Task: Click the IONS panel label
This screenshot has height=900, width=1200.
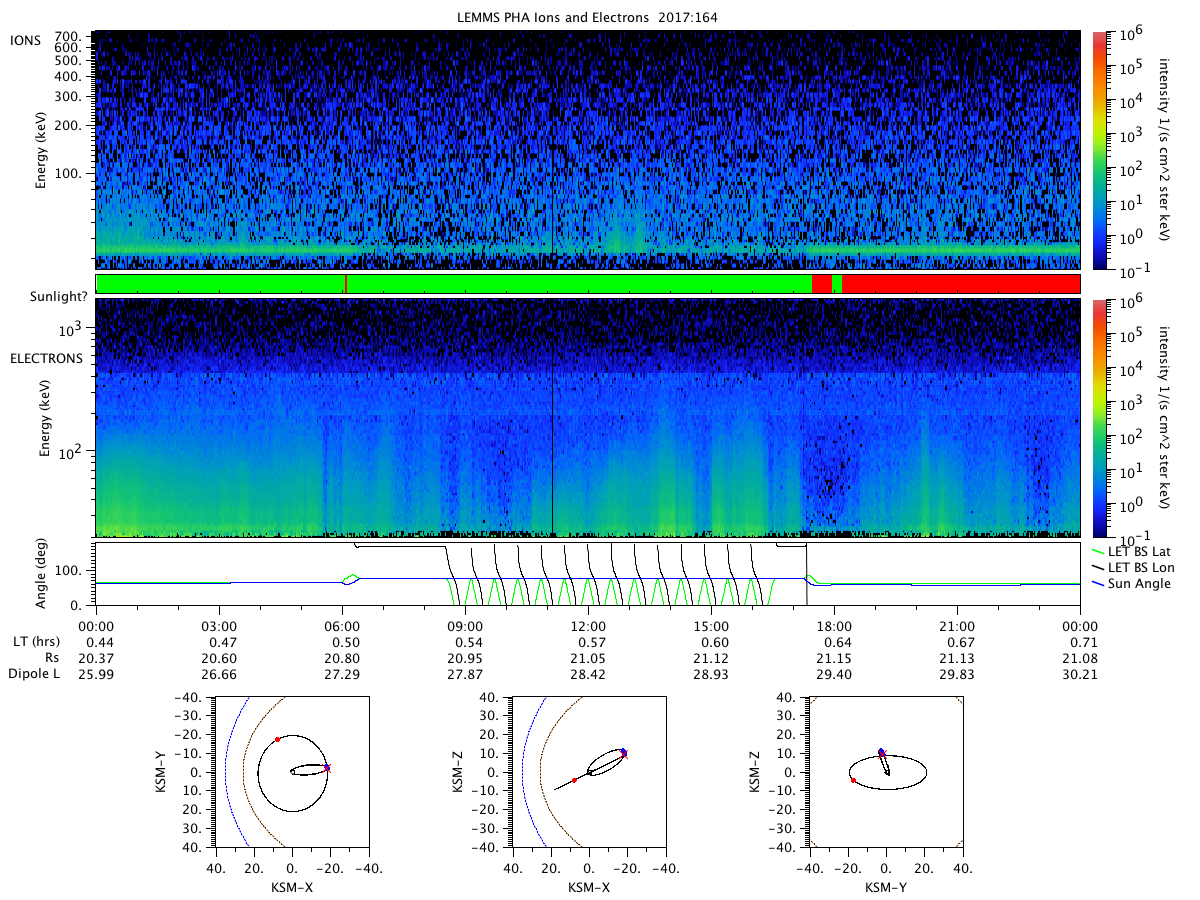Action: pyautogui.click(x=24, y=39)
